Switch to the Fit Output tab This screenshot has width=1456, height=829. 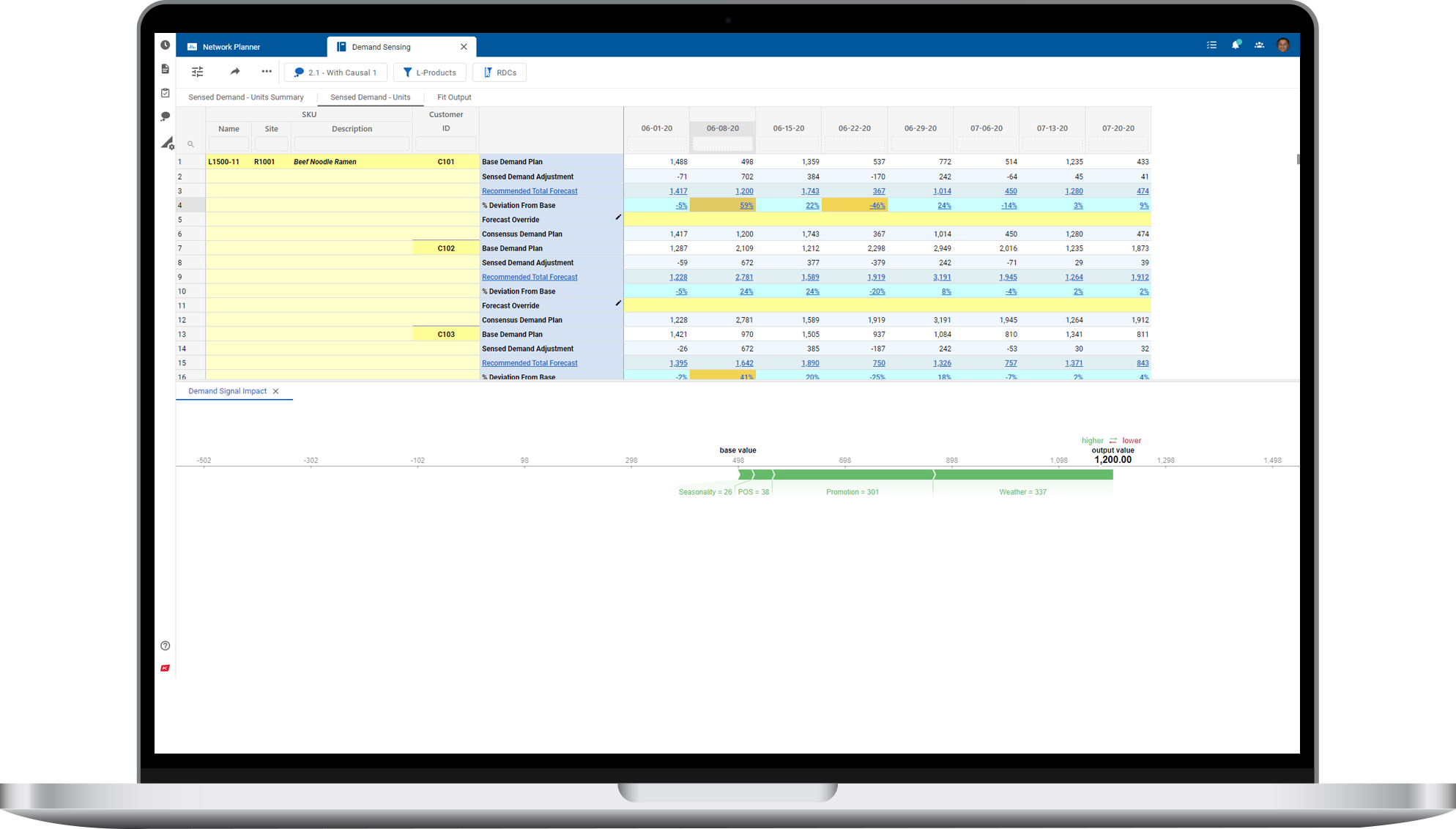454,97
